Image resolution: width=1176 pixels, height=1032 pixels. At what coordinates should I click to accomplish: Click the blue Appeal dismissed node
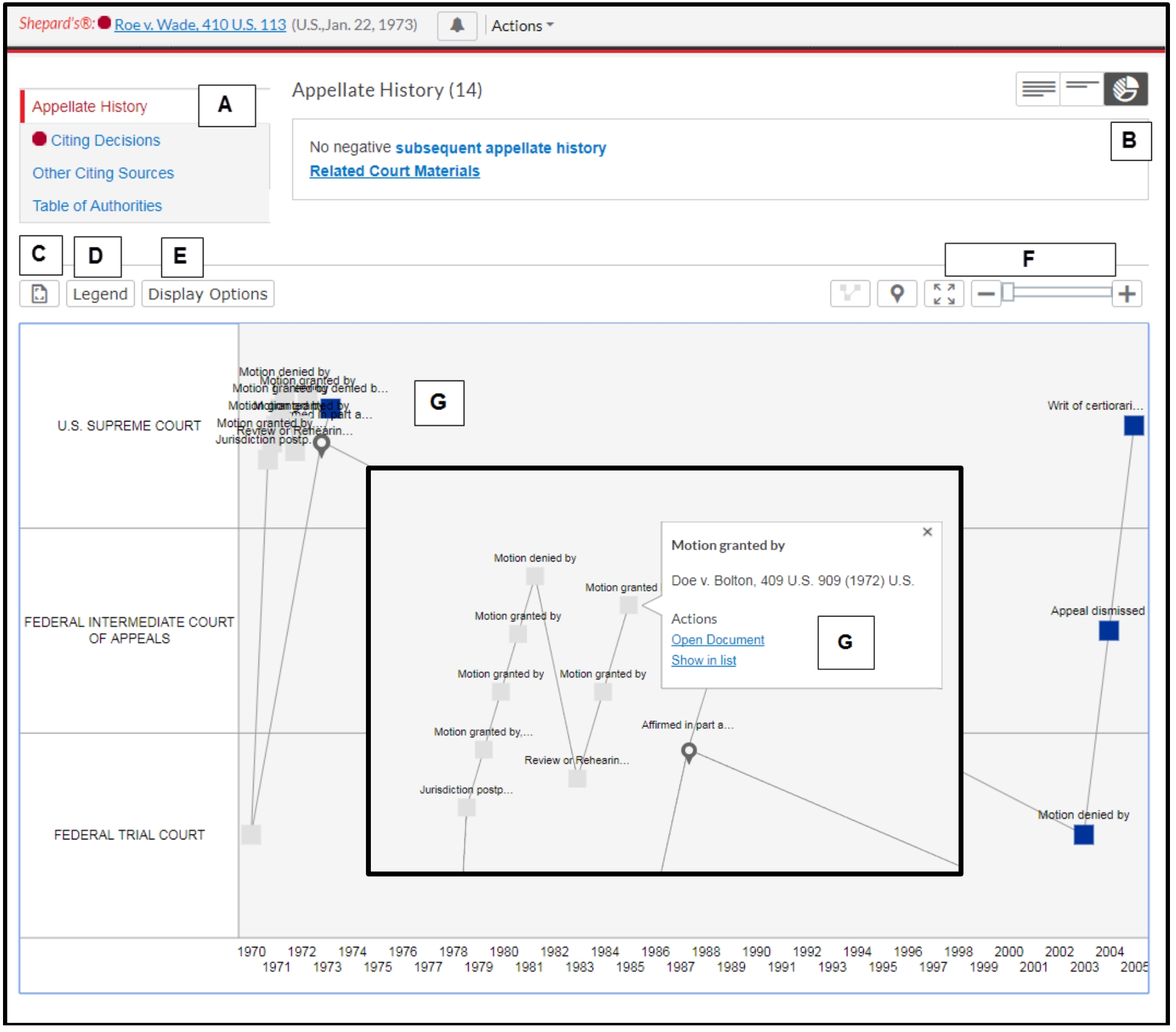(x=1108, y=631)
